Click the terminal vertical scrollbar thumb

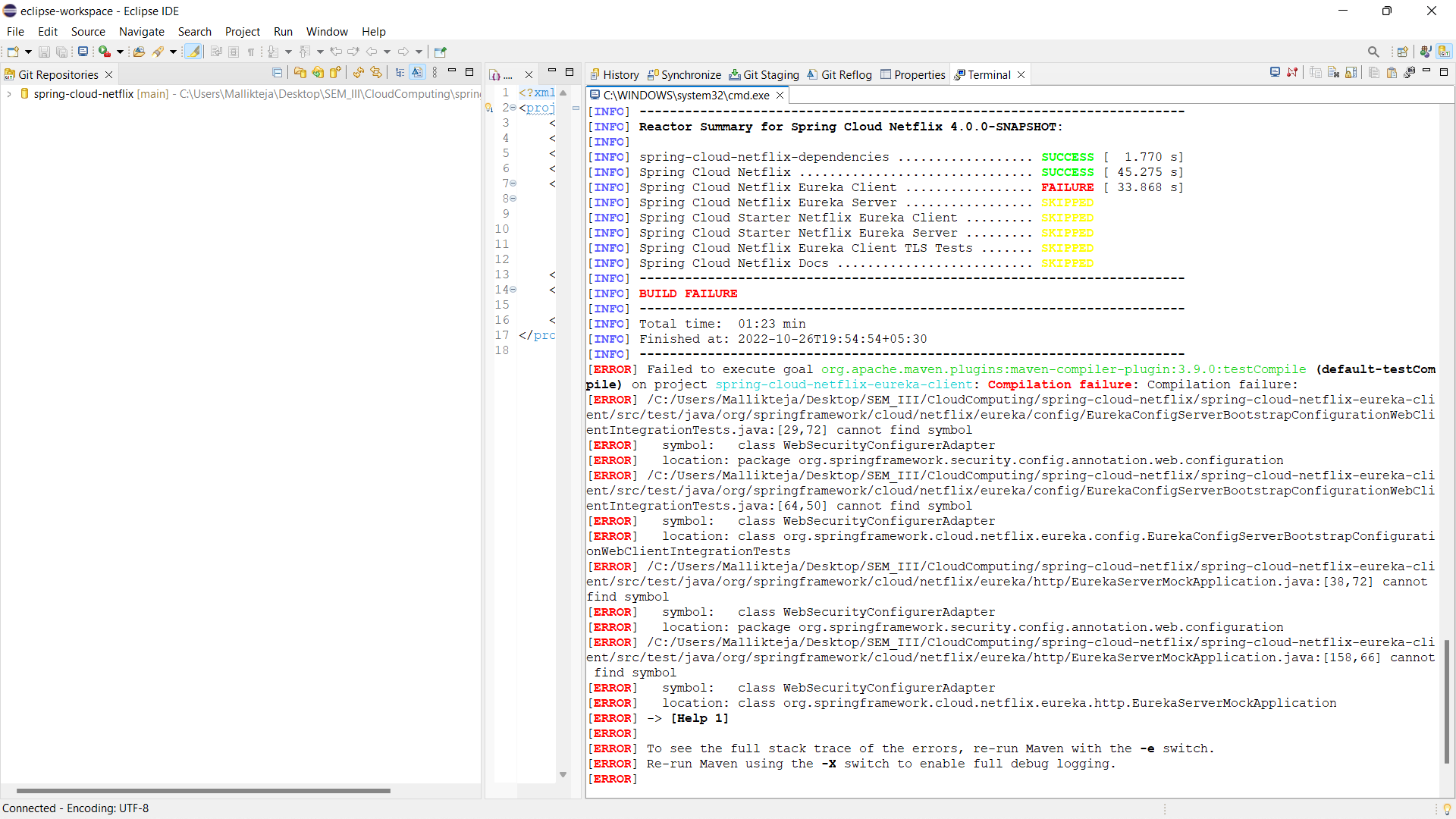click(1446, 701)
